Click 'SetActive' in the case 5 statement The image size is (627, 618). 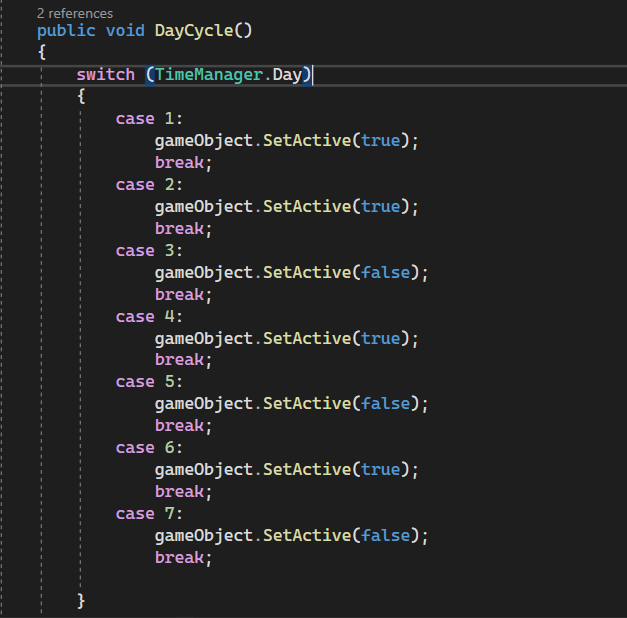(x=307, y=404)
